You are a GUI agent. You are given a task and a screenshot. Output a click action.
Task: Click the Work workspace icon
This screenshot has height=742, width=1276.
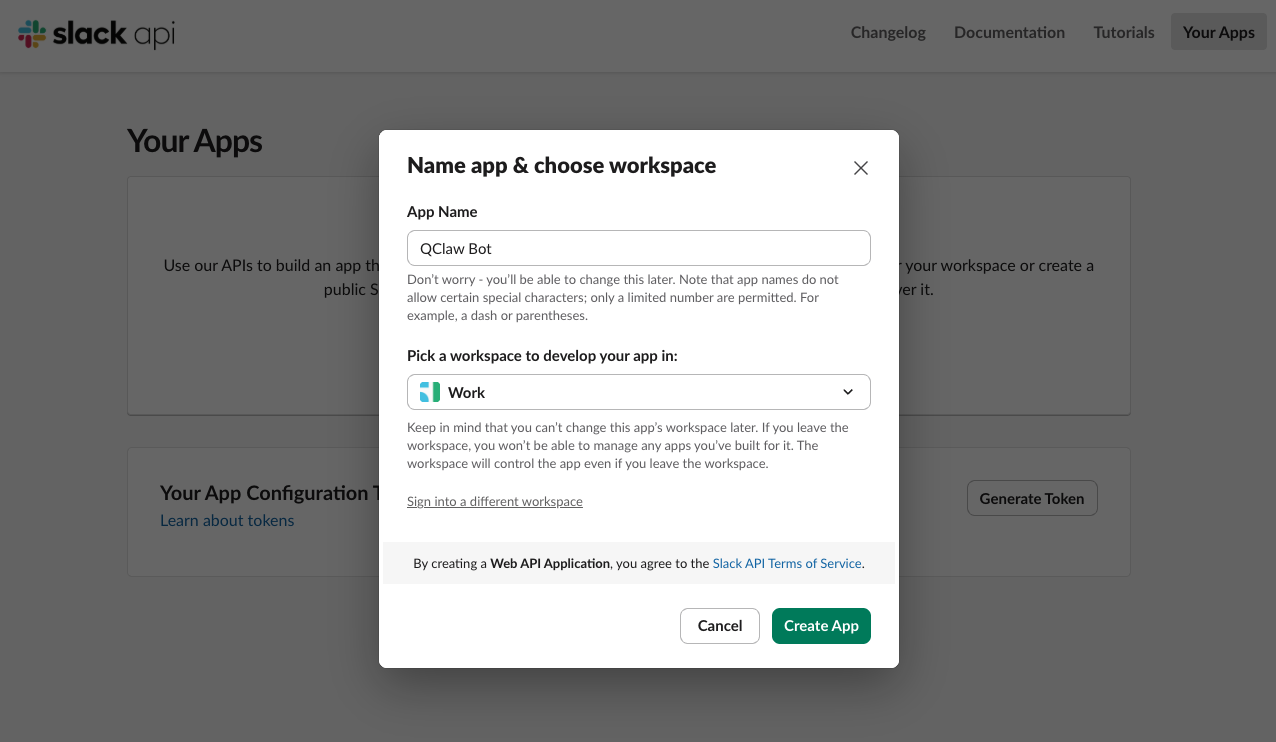tap(430, 392)
